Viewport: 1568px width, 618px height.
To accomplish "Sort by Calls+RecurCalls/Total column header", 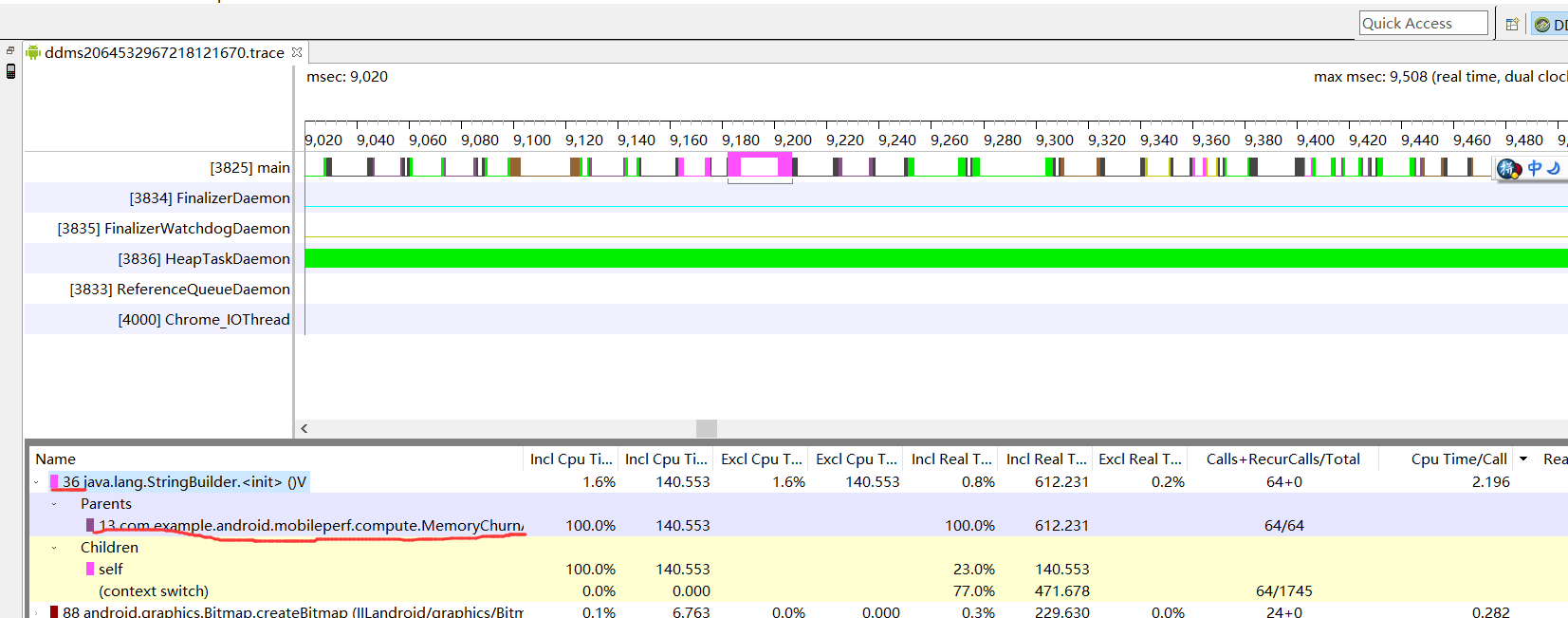I will tap(1283, 459).
